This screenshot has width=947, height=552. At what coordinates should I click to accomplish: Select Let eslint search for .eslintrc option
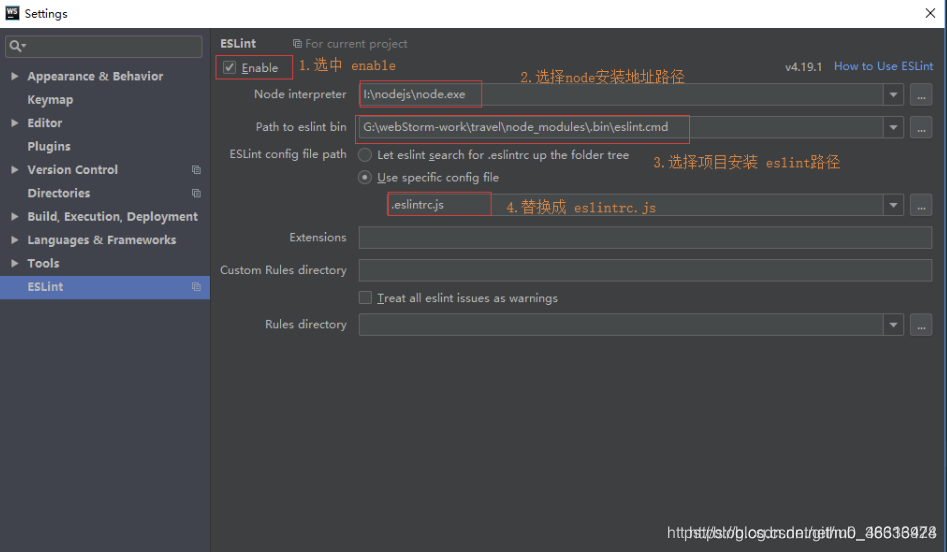point(365,155)
